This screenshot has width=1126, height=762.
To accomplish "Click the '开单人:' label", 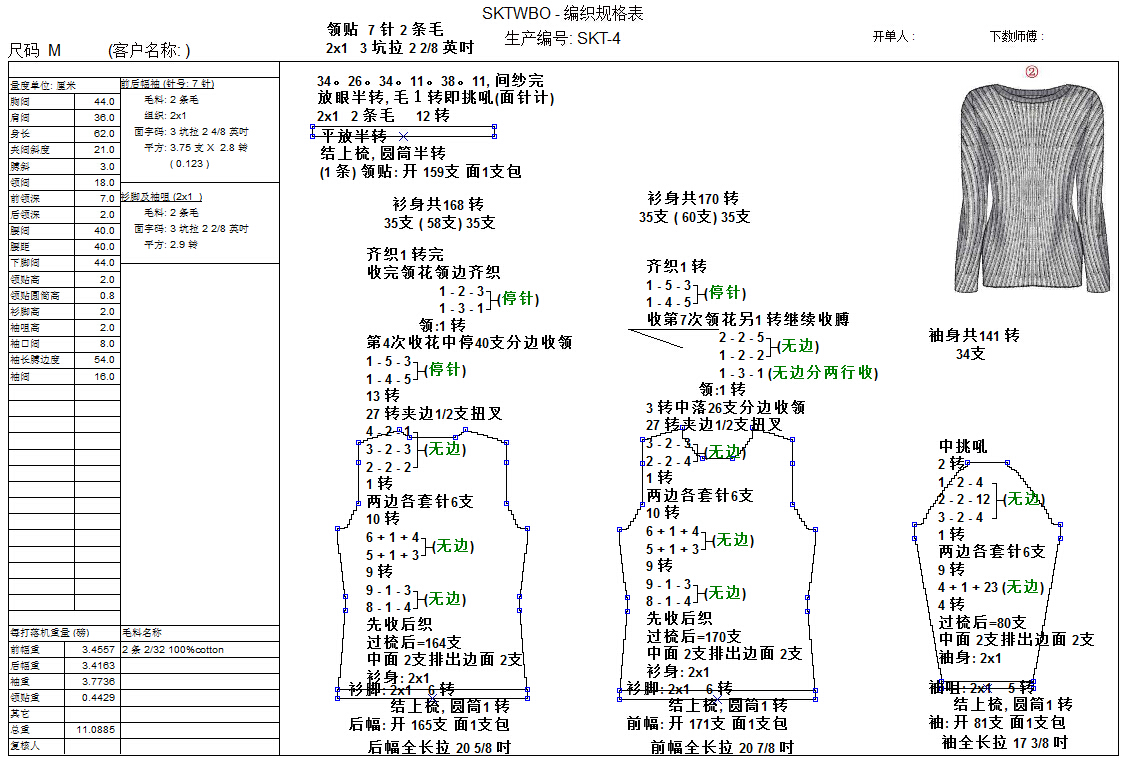I will (x=893, y=36).
